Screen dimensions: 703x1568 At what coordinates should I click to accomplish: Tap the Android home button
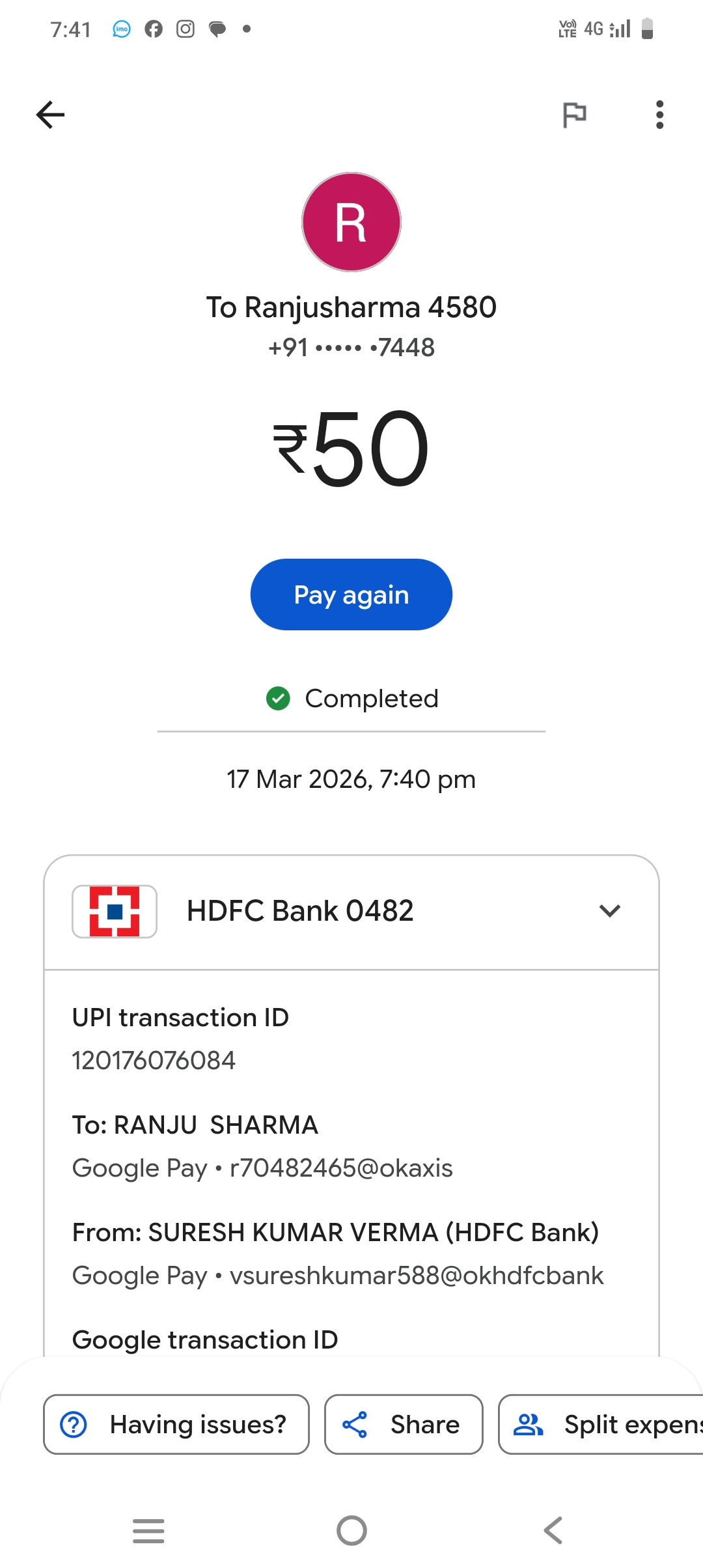coord(351,1530)
